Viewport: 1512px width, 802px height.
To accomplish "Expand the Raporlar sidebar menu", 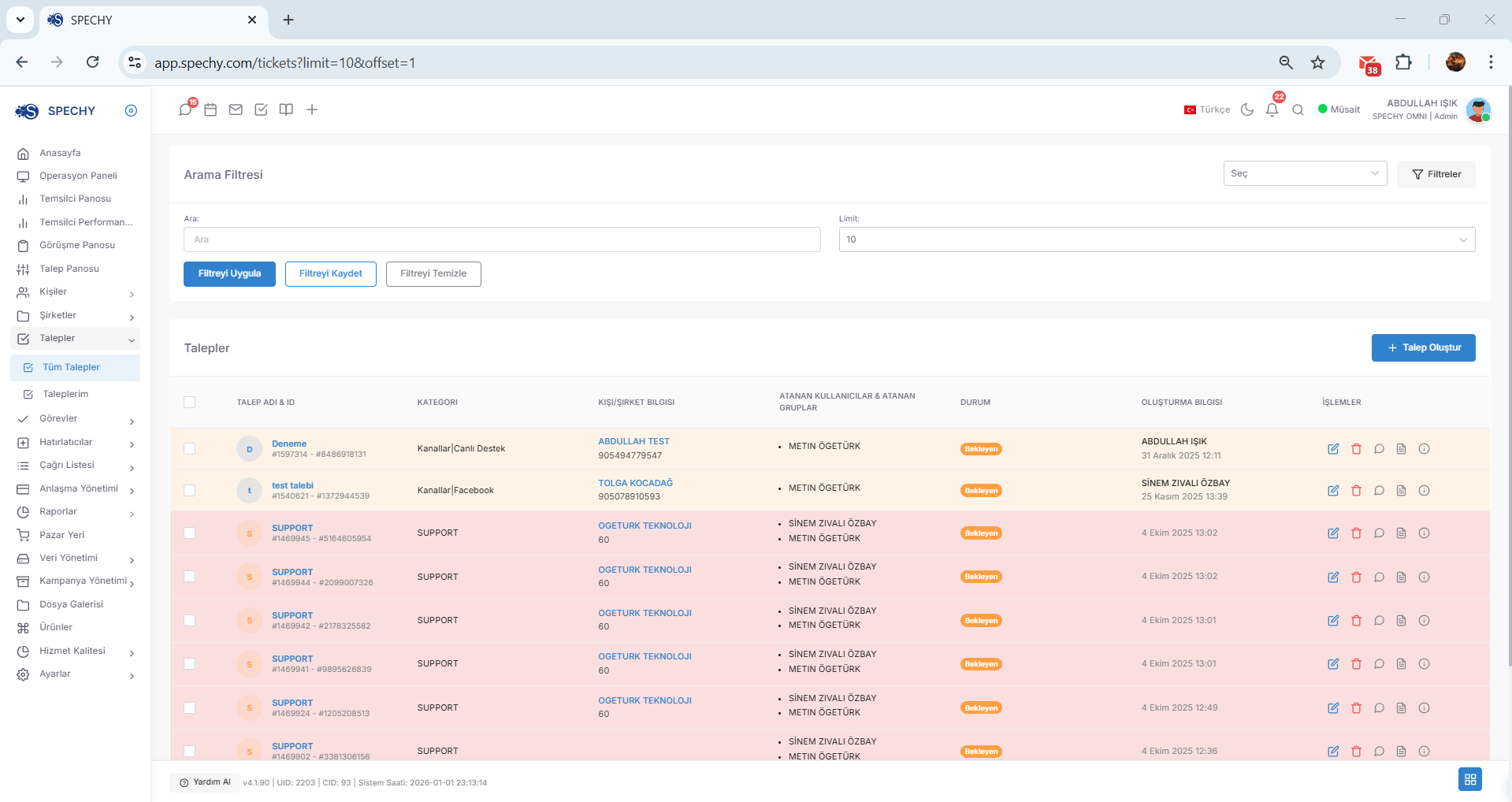I will click(x=76, y=512).
